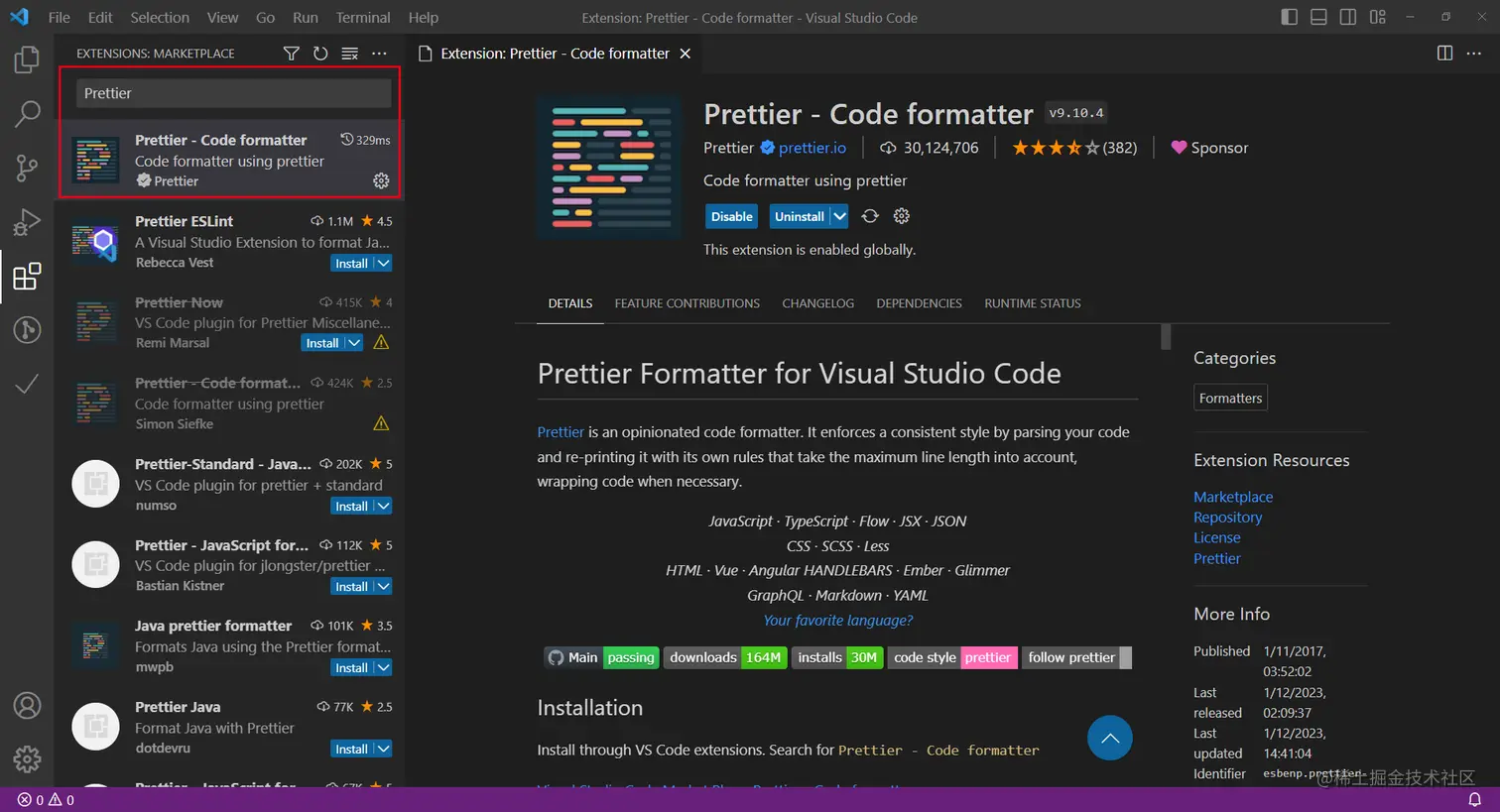Switch to the Dependencies tab
This screenshot has height=812, width=1500.
coord(920,303)
